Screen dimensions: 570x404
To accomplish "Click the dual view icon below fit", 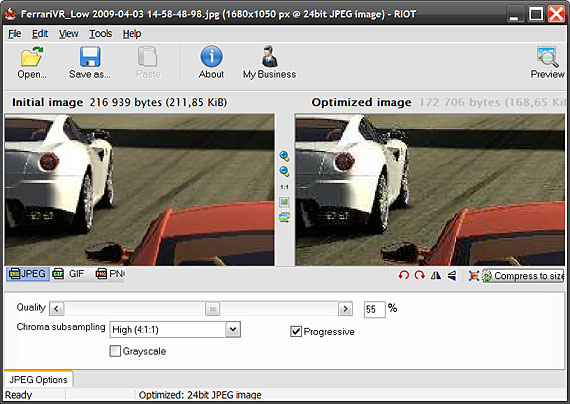I will [284, 217].
